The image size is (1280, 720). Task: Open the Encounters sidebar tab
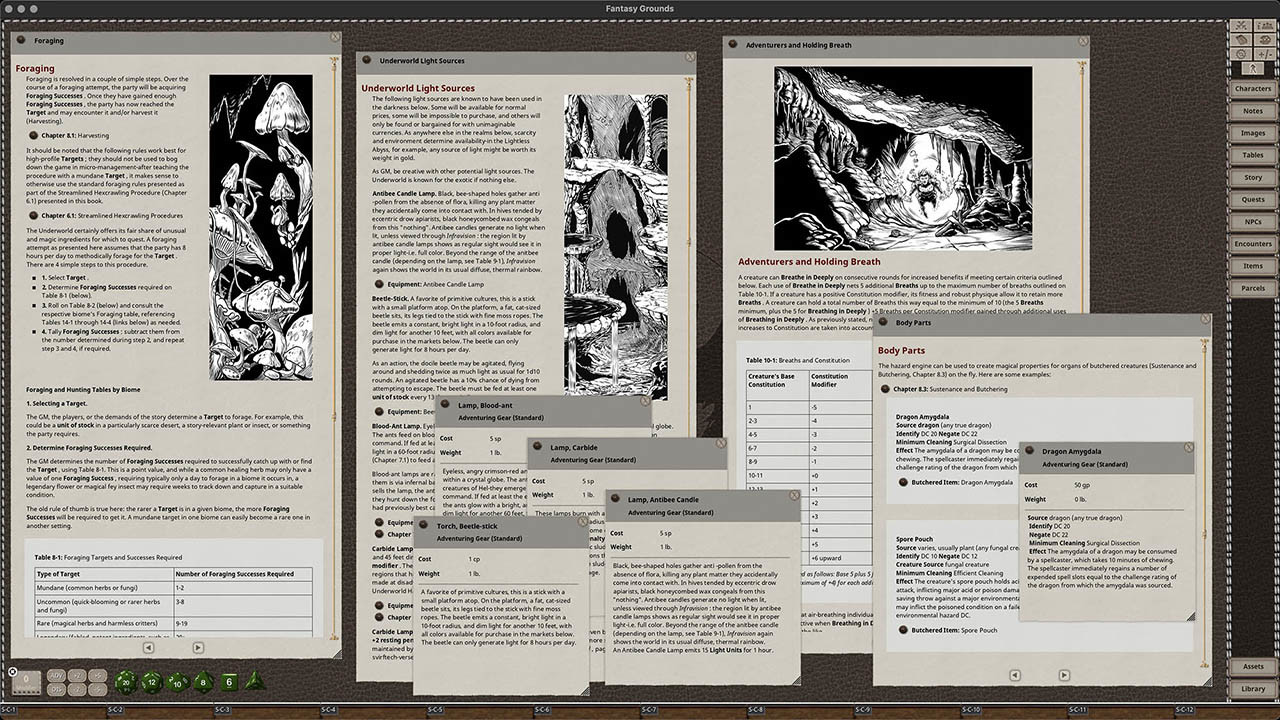coord(1252,244)
